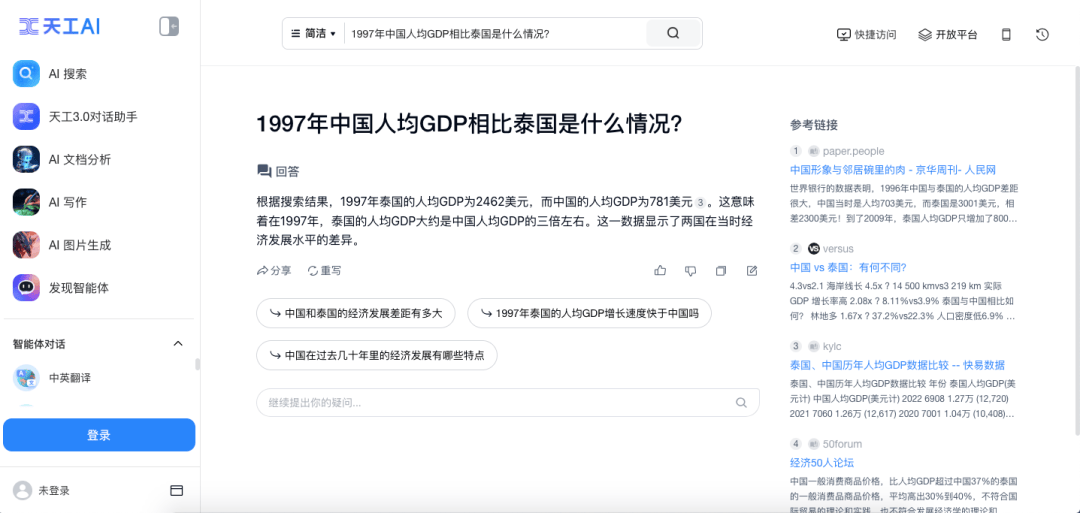Click the search magnifier button
Screen dimensions: 1080x513
point(673,33)
